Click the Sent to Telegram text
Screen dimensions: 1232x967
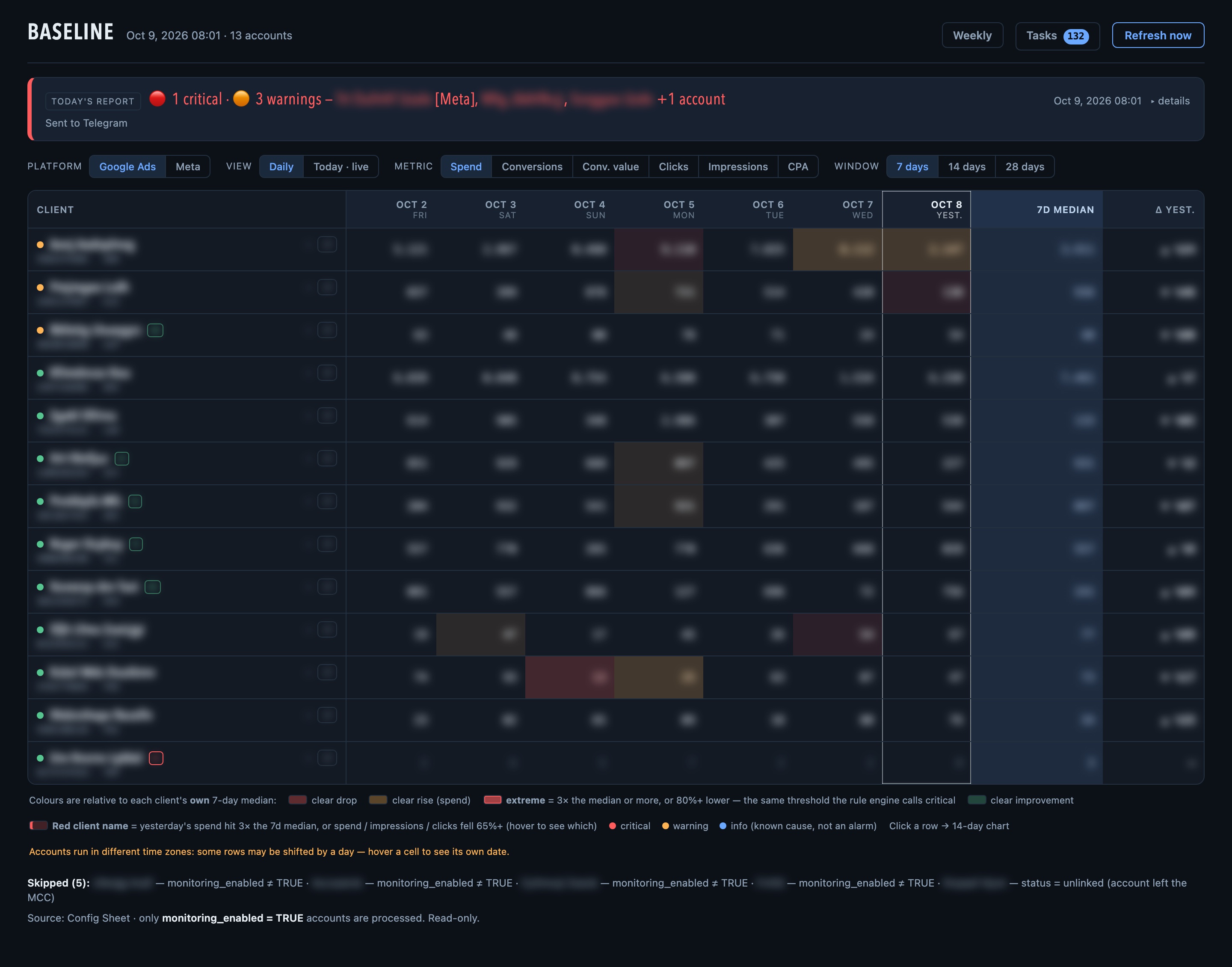tap(86, 123)
